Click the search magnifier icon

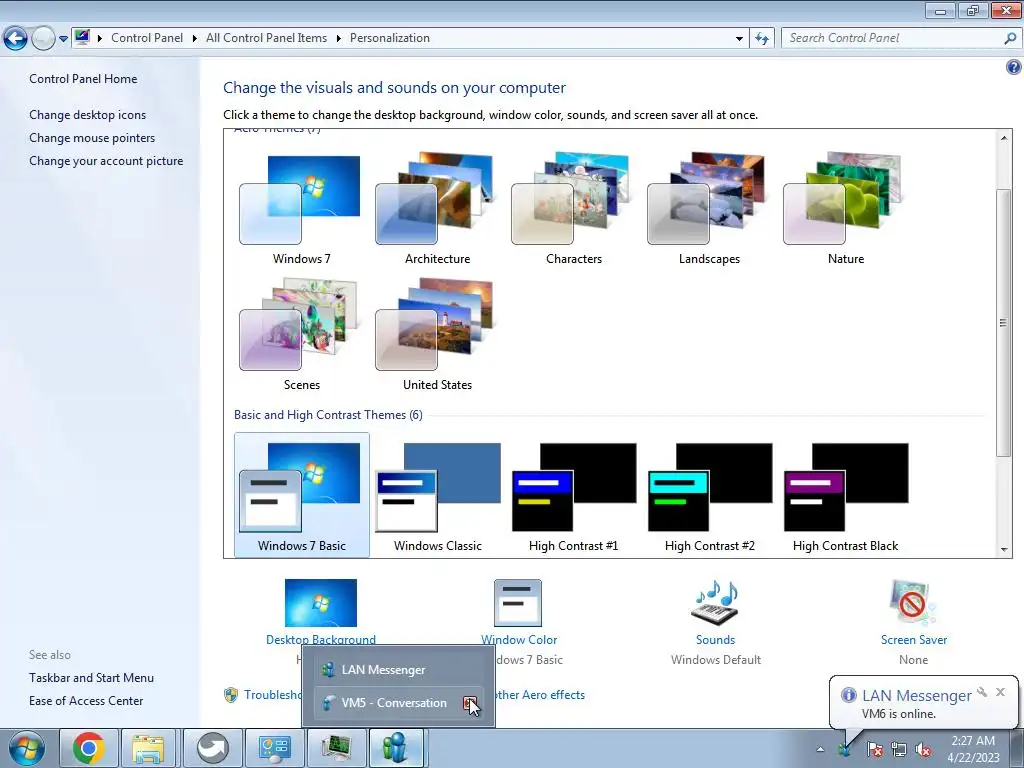(1010, 38)
